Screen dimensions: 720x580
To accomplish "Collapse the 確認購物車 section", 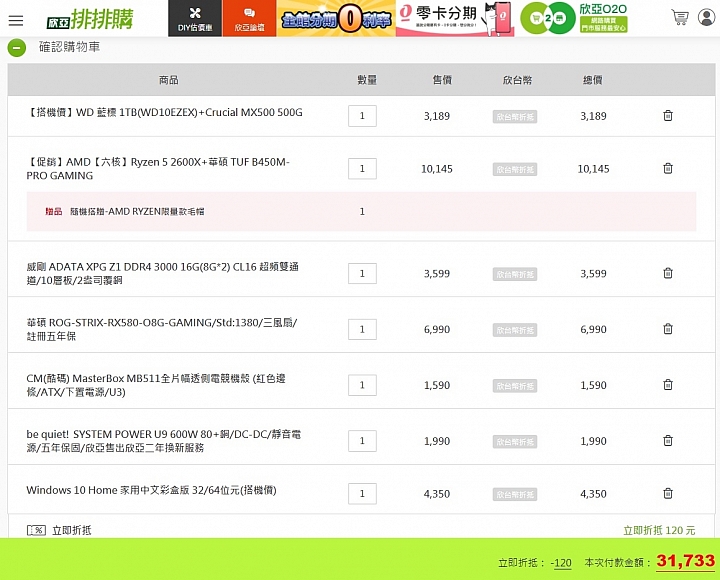I will [x=17, y=48].
